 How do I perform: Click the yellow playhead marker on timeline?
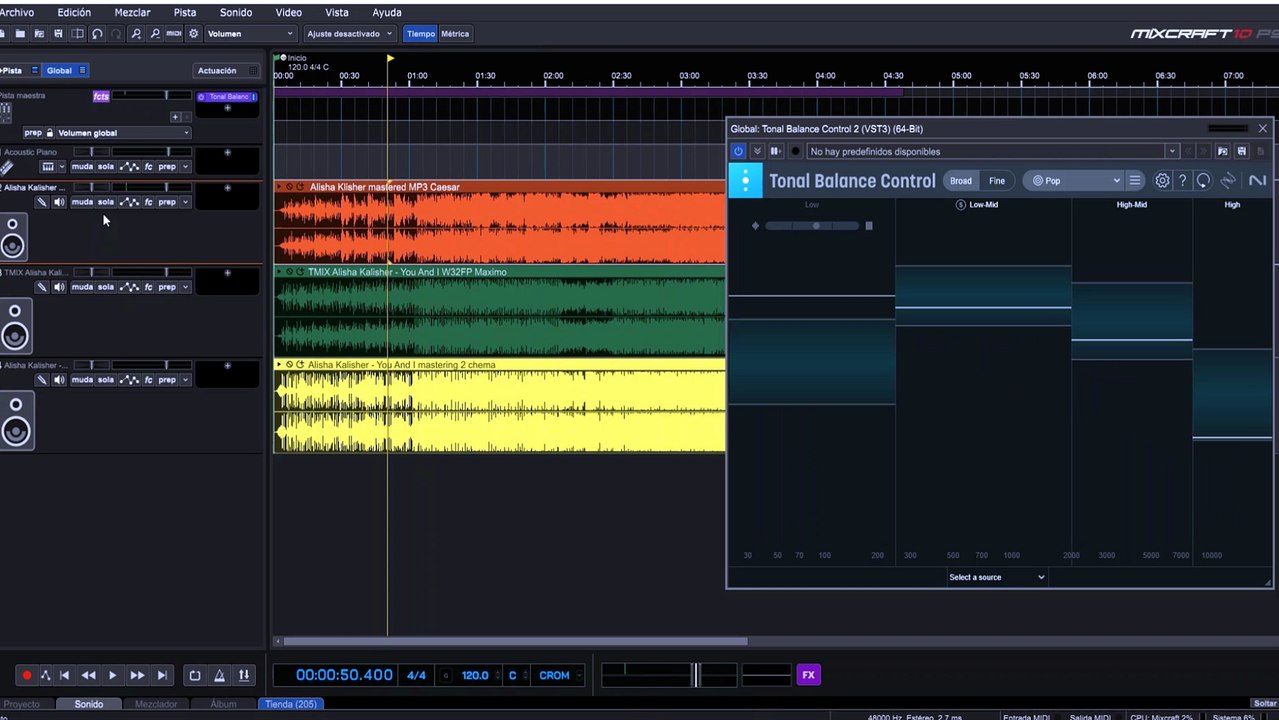coord(390,58)
